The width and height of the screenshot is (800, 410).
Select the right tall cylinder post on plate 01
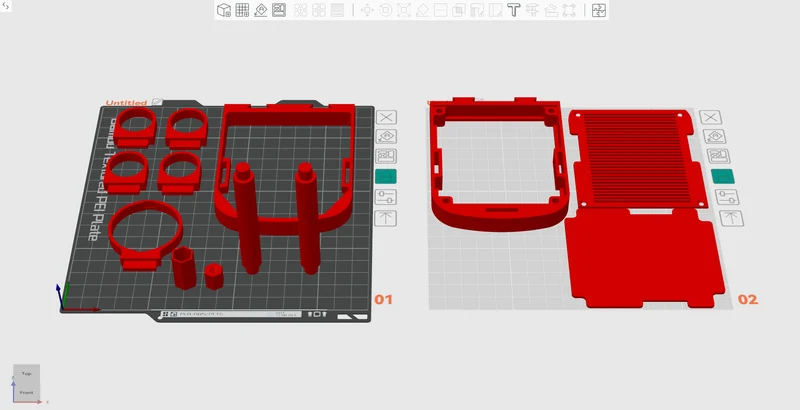(308, 219)
